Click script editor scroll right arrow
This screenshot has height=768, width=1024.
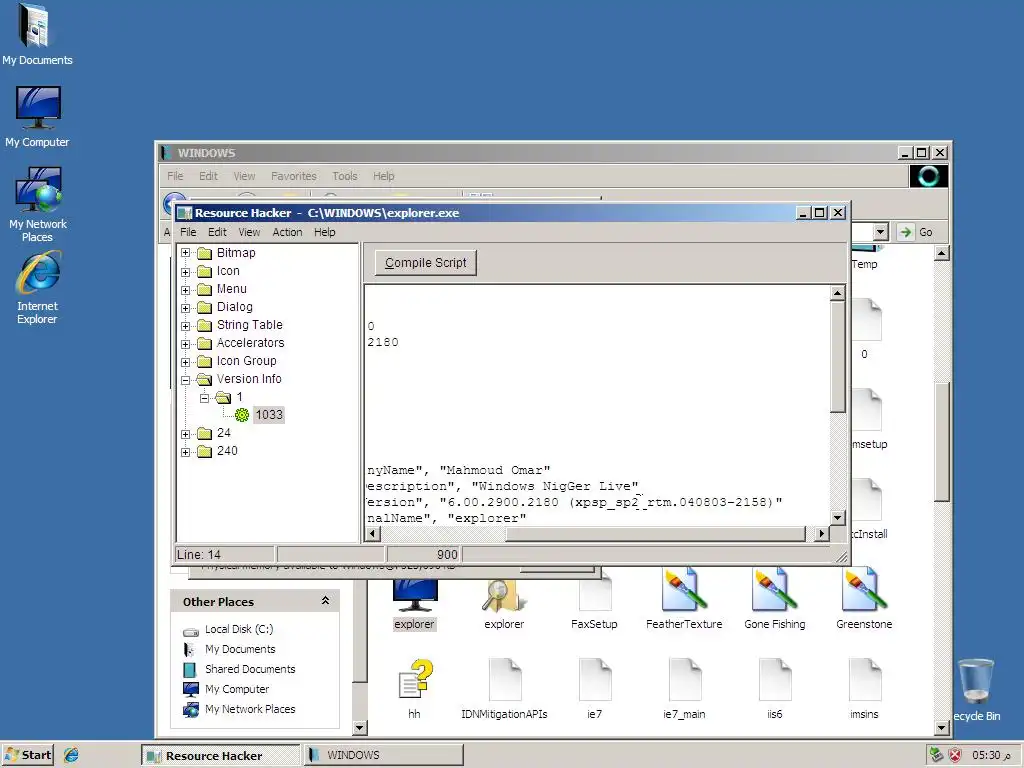tap(822, 534)
